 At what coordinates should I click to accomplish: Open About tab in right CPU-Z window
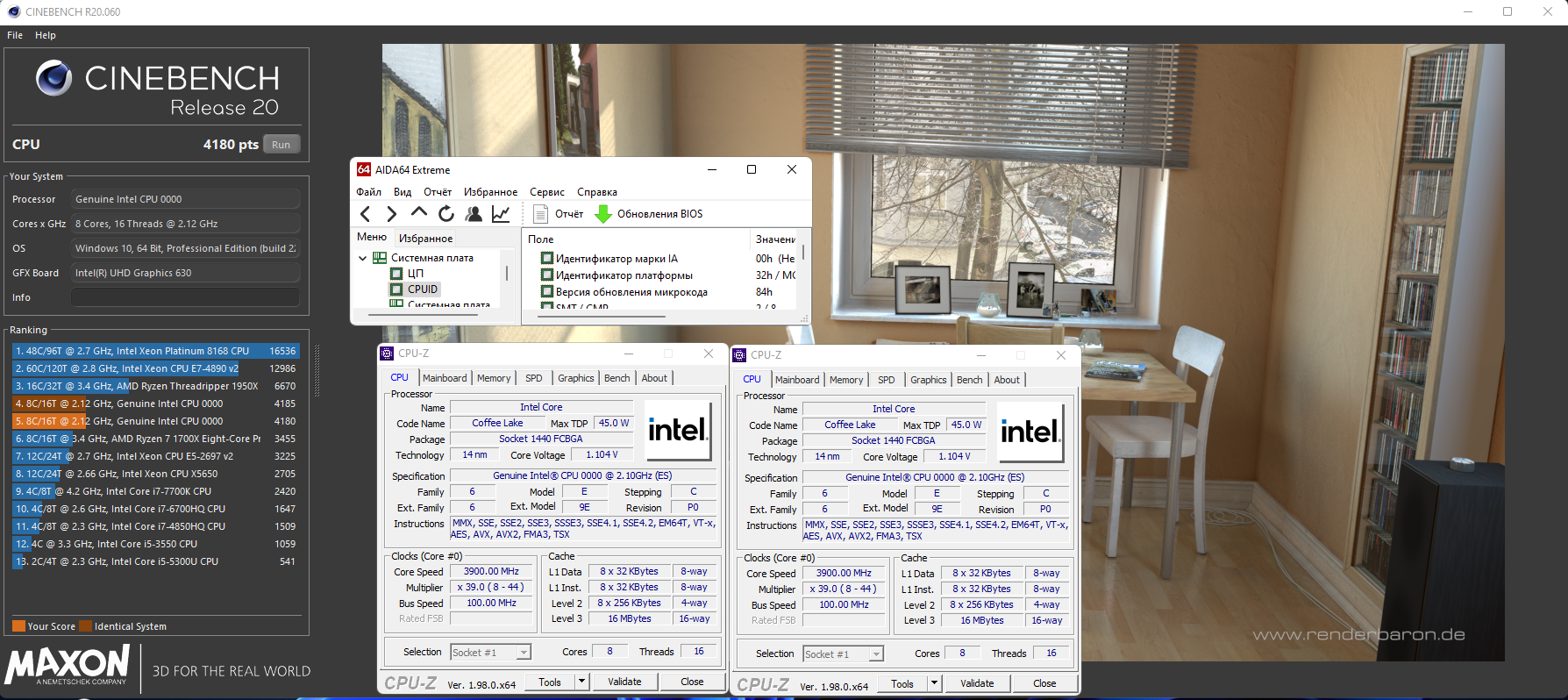1007,380
